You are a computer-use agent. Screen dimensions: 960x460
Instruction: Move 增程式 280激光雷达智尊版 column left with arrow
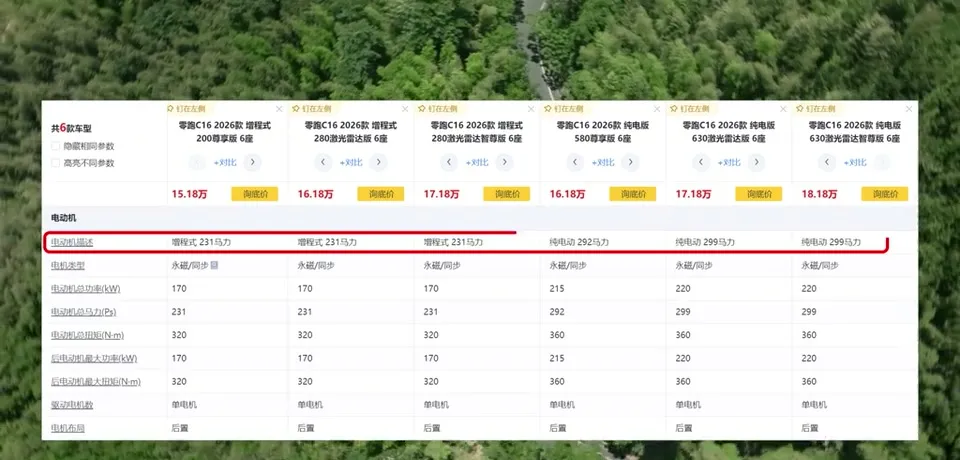coord(449,162)
